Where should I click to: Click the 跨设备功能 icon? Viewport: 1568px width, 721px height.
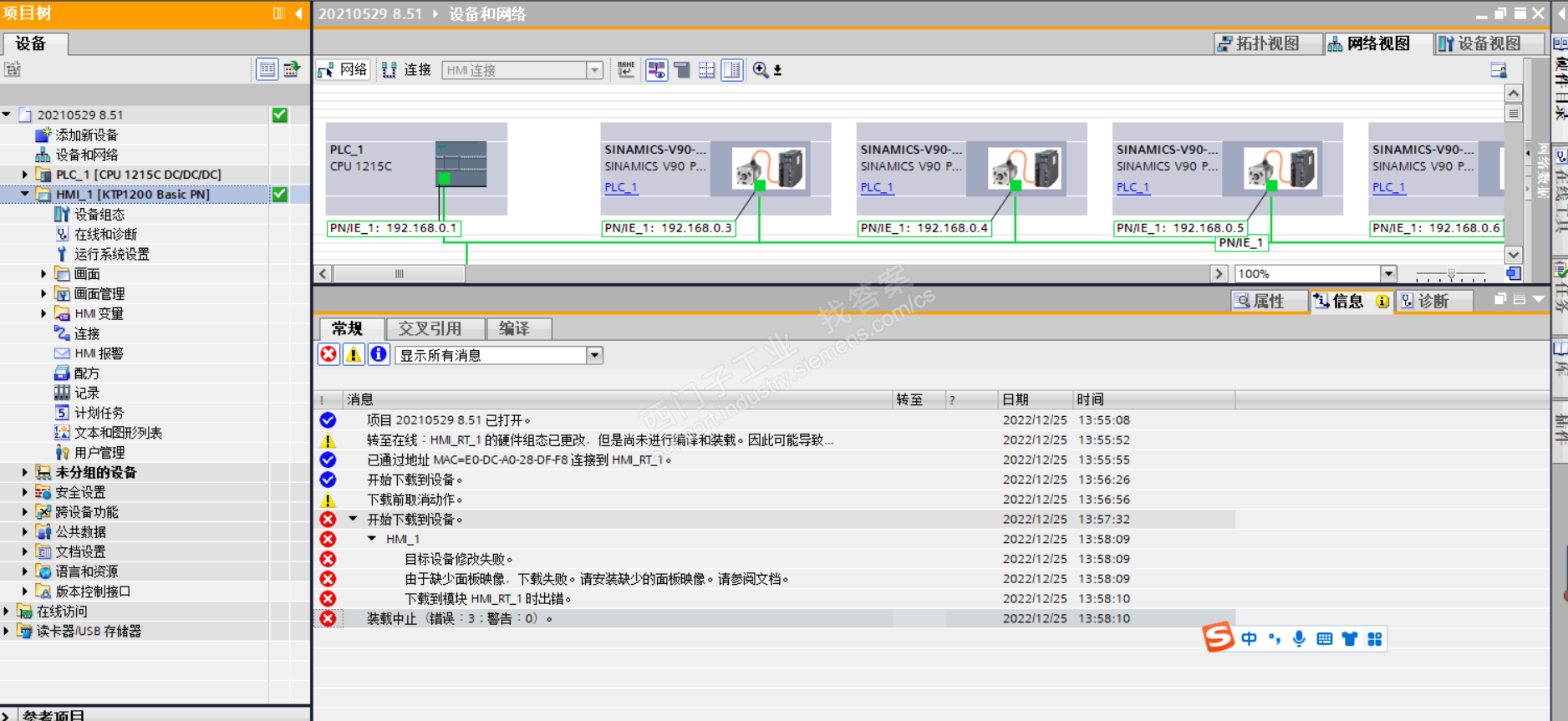[x=43, y=512]
